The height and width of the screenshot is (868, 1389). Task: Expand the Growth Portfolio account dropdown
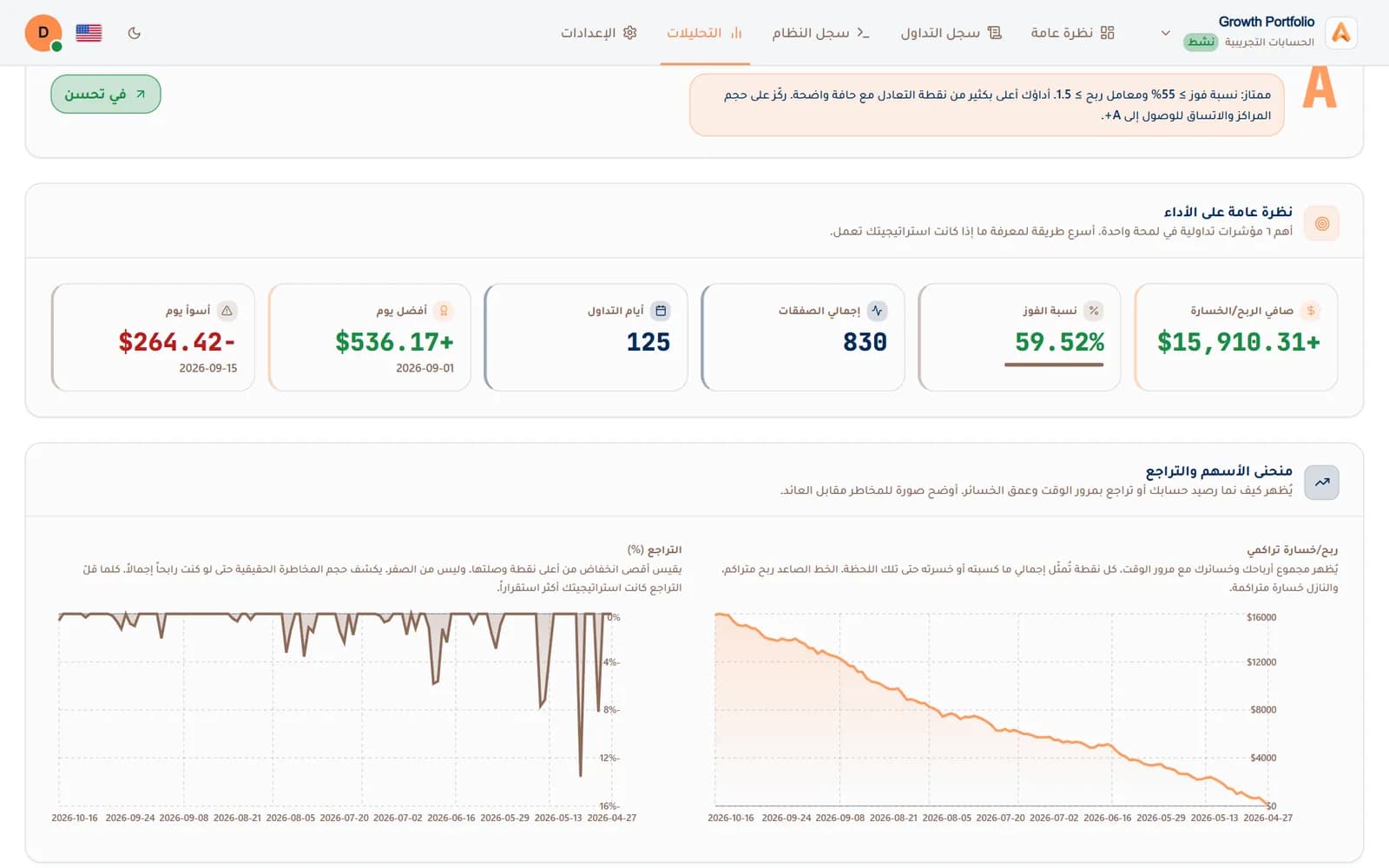(x=1165, y=33)
